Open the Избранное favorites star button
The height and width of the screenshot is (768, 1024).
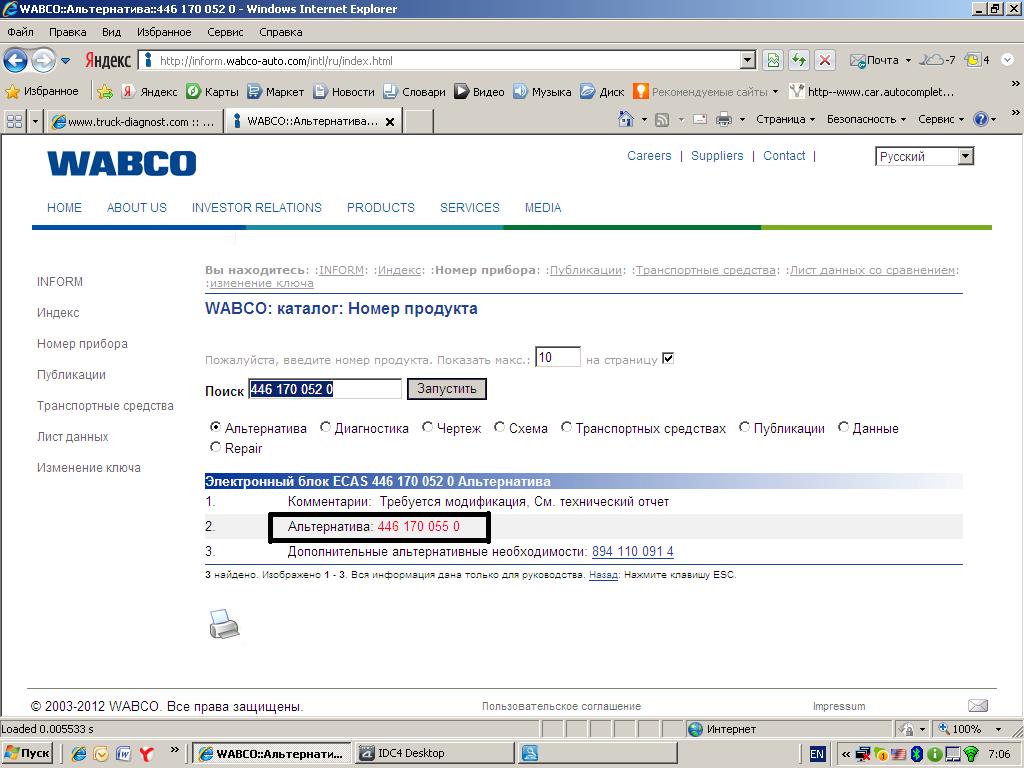pos(42,91)
